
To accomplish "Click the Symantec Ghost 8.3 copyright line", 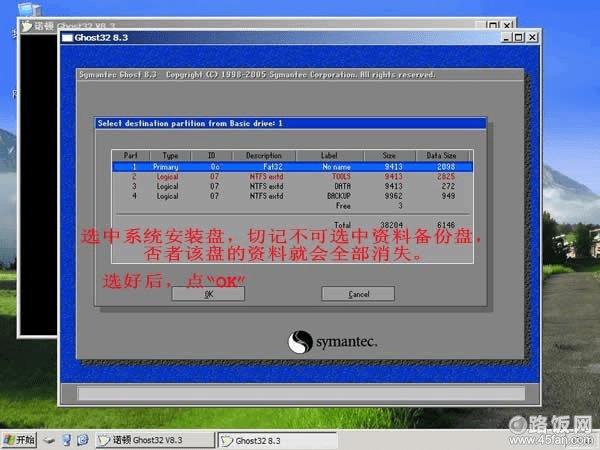I will tap(257, 75).
